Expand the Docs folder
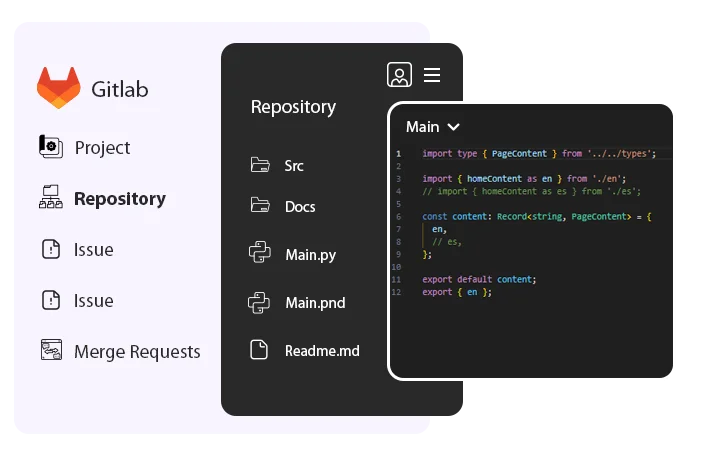Image resolution: width=710 pixels, height=460 pixels. [299, 206]
